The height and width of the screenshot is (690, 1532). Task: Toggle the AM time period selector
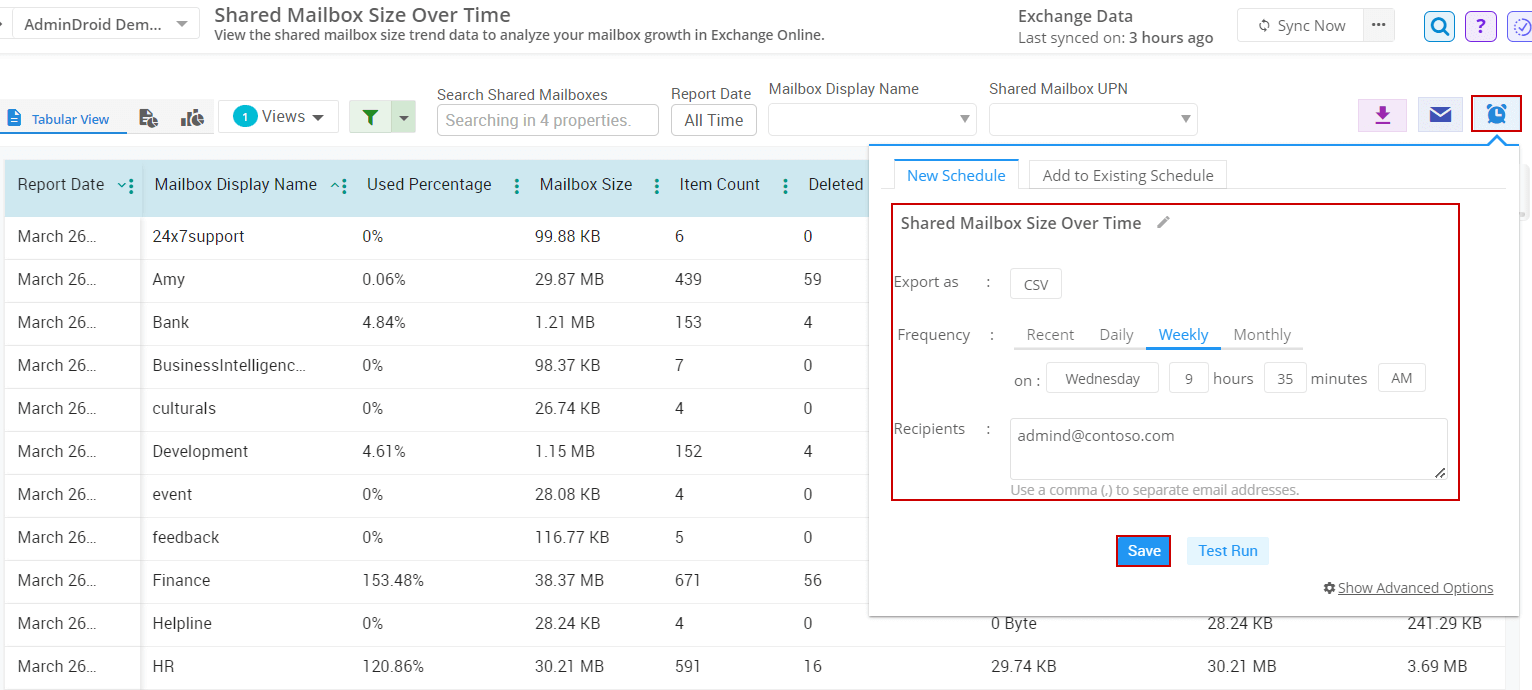point(1401,377)
